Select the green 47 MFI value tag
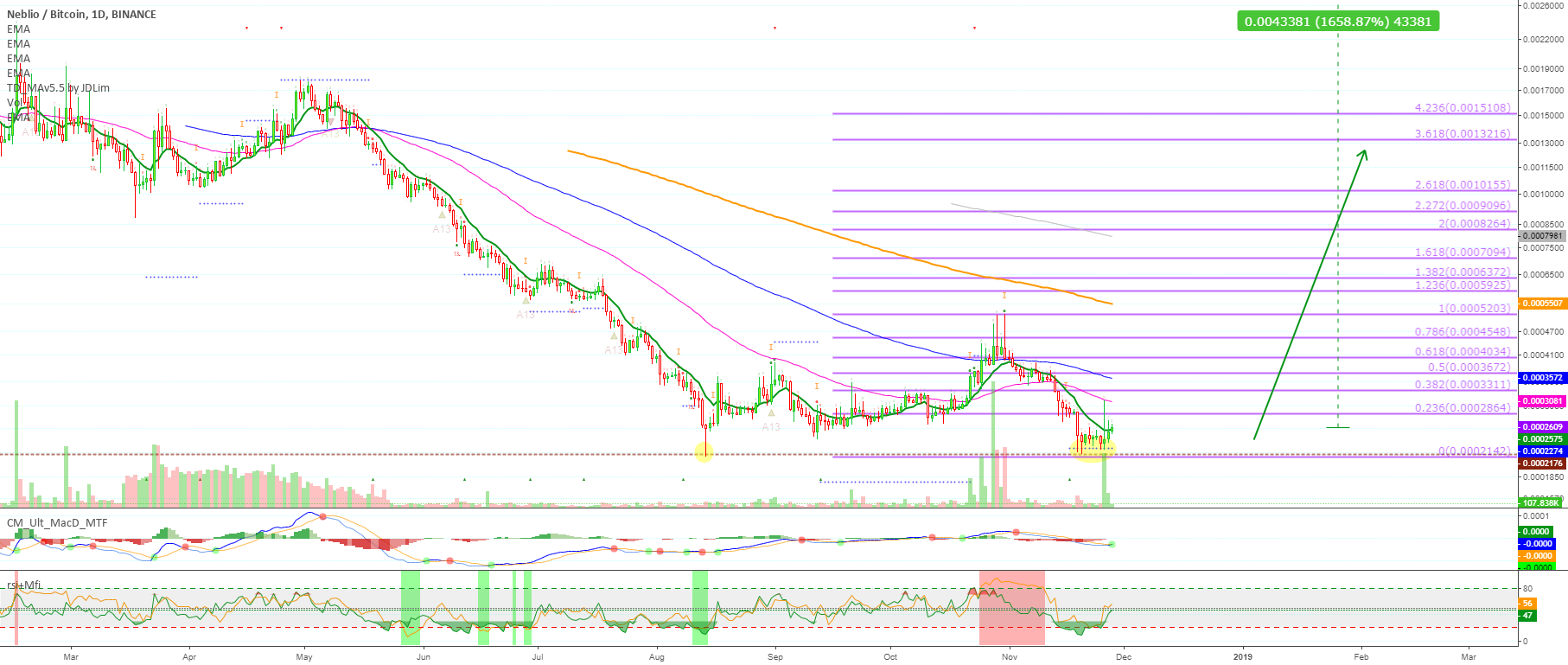The image size is (1568, 665). (x=1527, y=616)
